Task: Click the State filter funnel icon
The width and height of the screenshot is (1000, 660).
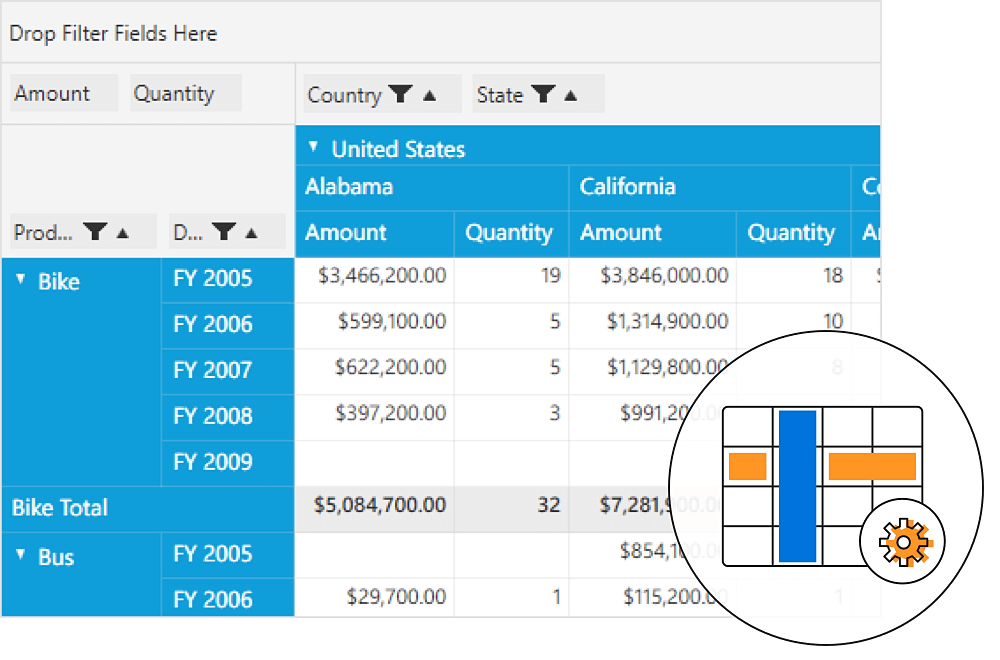Action: pyautogui.click(x=543, y=95)
